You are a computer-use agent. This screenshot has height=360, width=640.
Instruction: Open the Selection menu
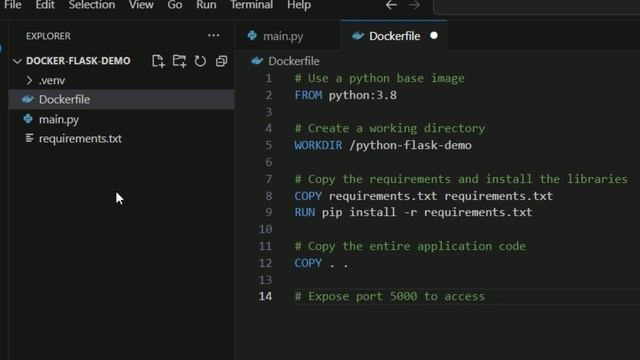click(92, 5)
